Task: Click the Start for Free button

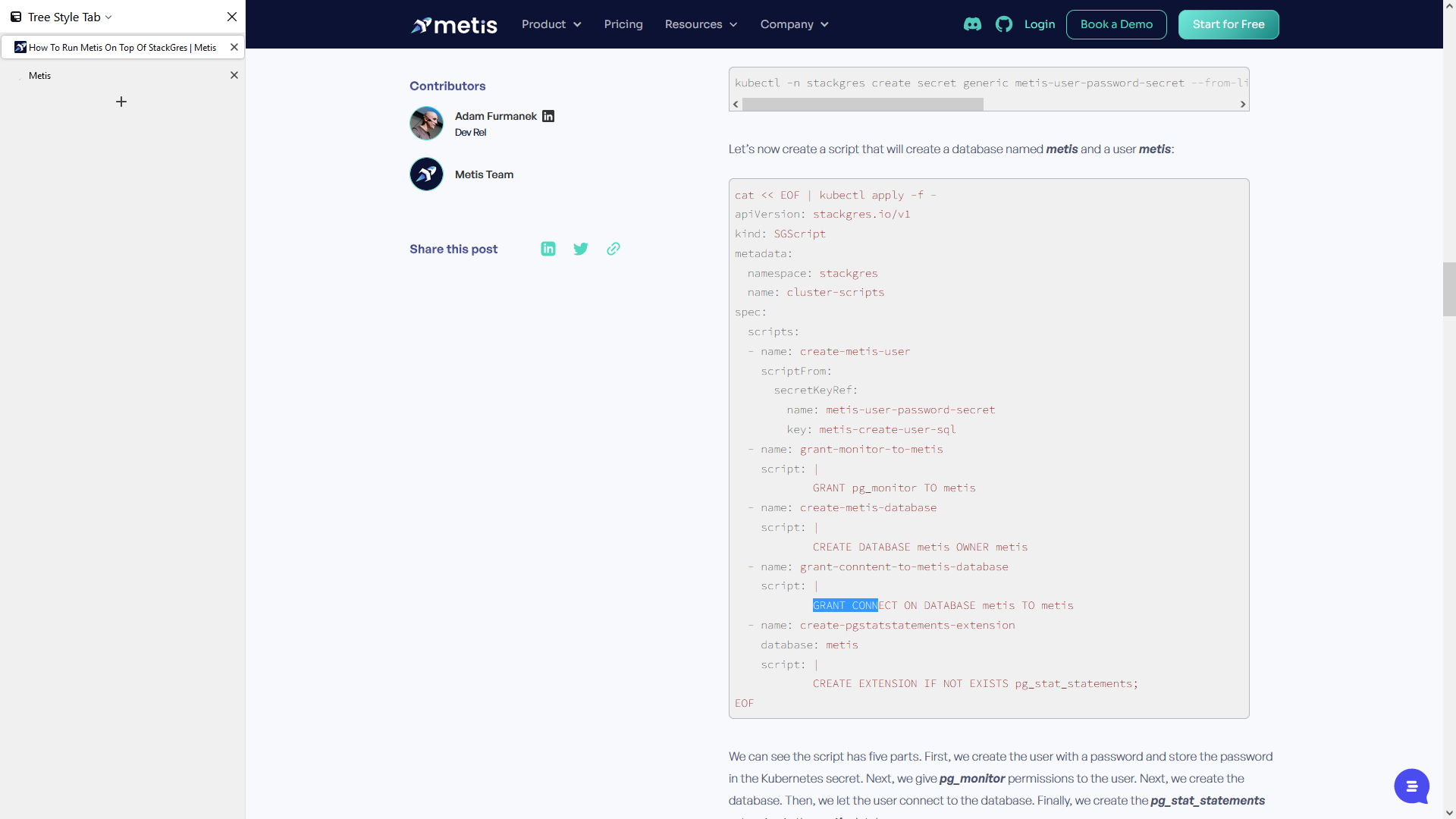Action: (1228, 24)
